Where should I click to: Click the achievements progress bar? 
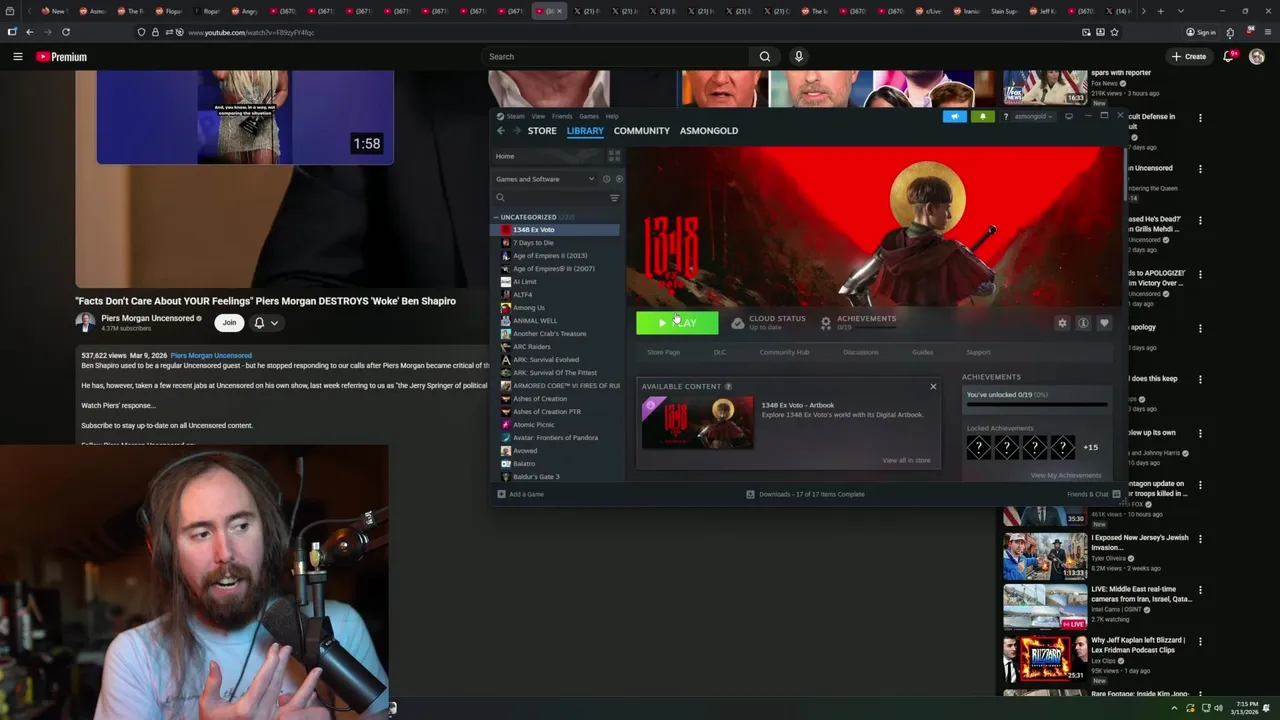click(1036, 405)
